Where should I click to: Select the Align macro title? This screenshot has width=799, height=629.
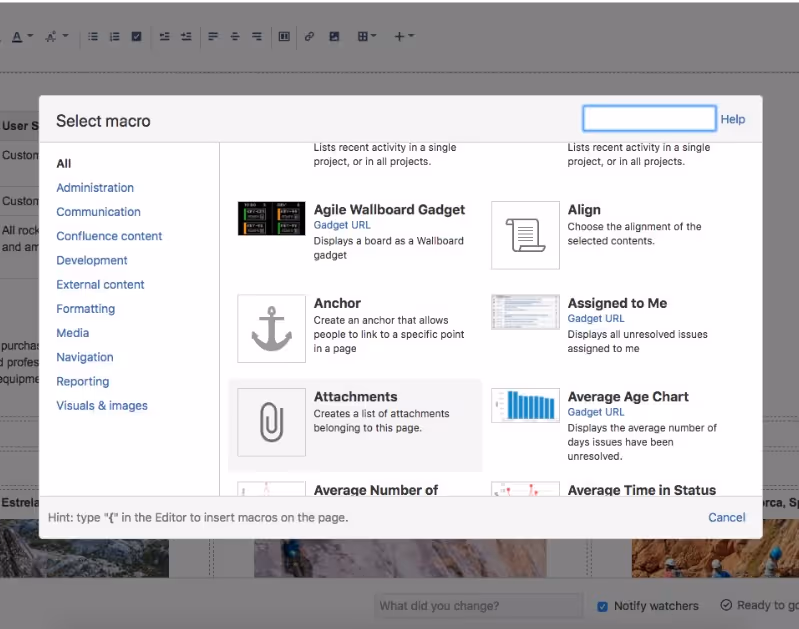pyautogui.click(x=584, y=209)
